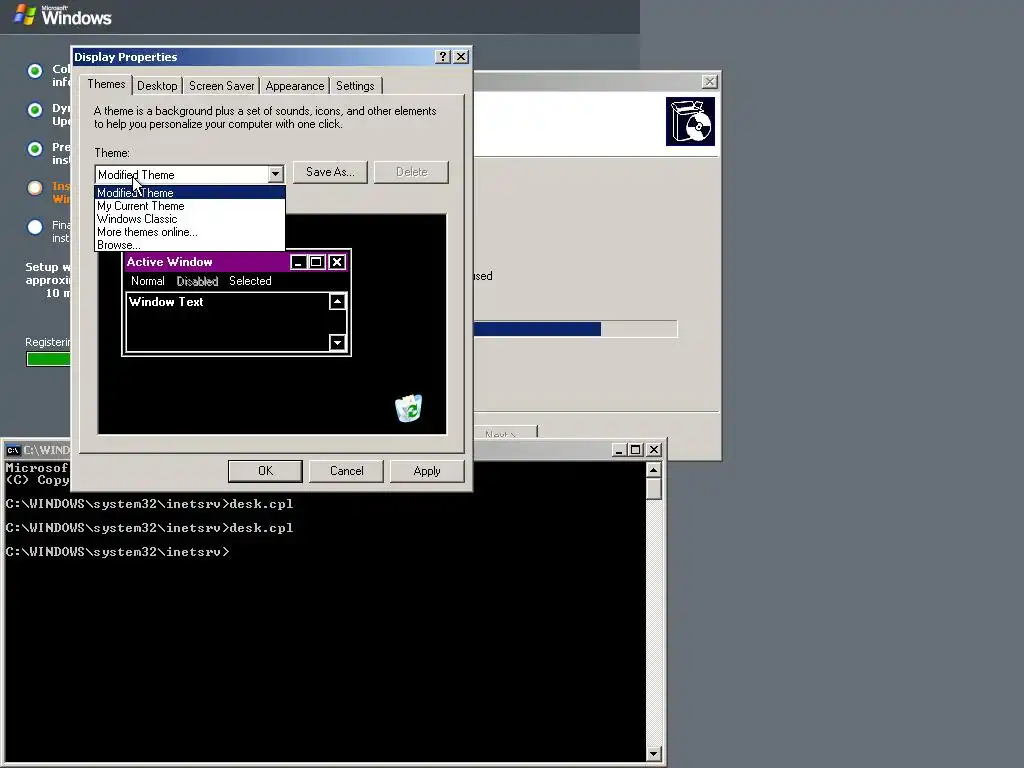Close the setup wizard window
The image size is (1024, 768).
click(709, 82)
